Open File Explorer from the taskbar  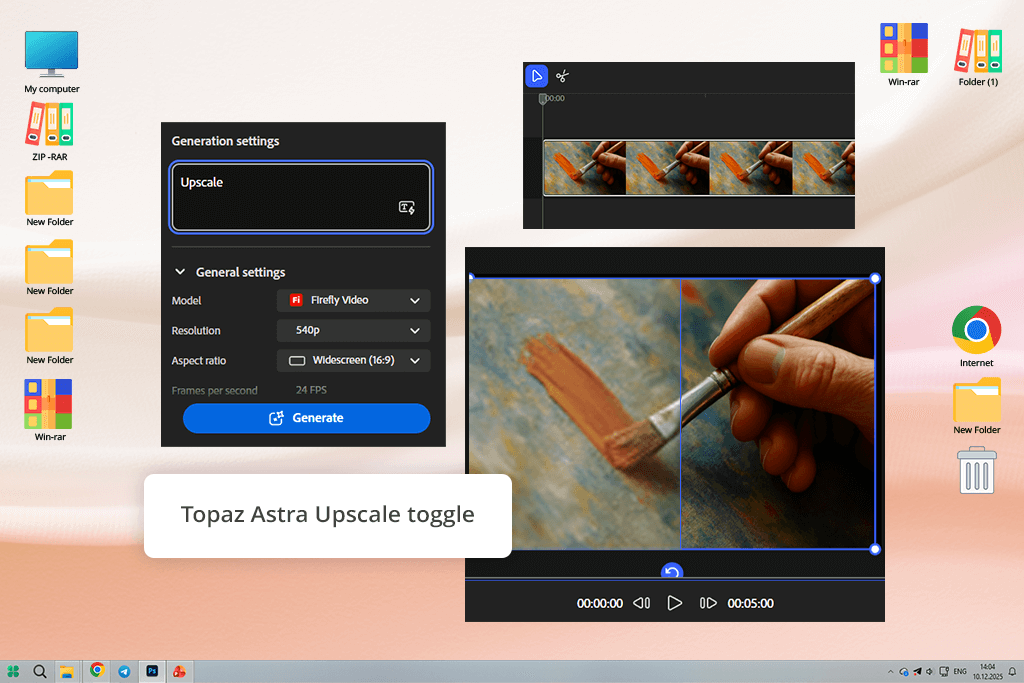[x=67, y=671]
